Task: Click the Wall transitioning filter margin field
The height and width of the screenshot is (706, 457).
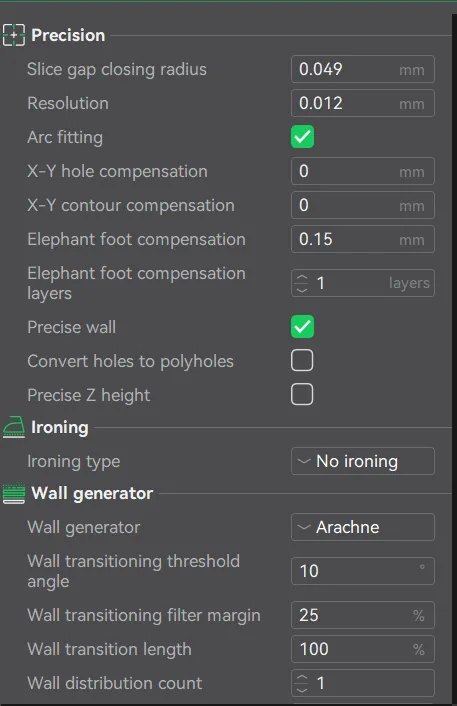Action: (363, 615)
